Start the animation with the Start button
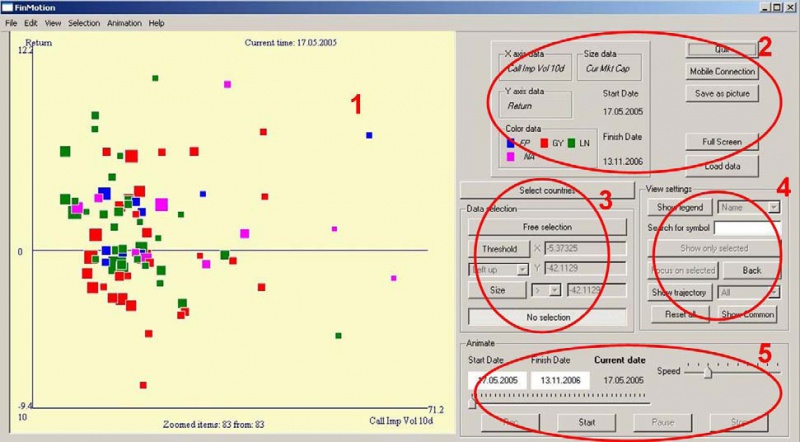This screenshot has width=800, height=442. tap(587, 422)
